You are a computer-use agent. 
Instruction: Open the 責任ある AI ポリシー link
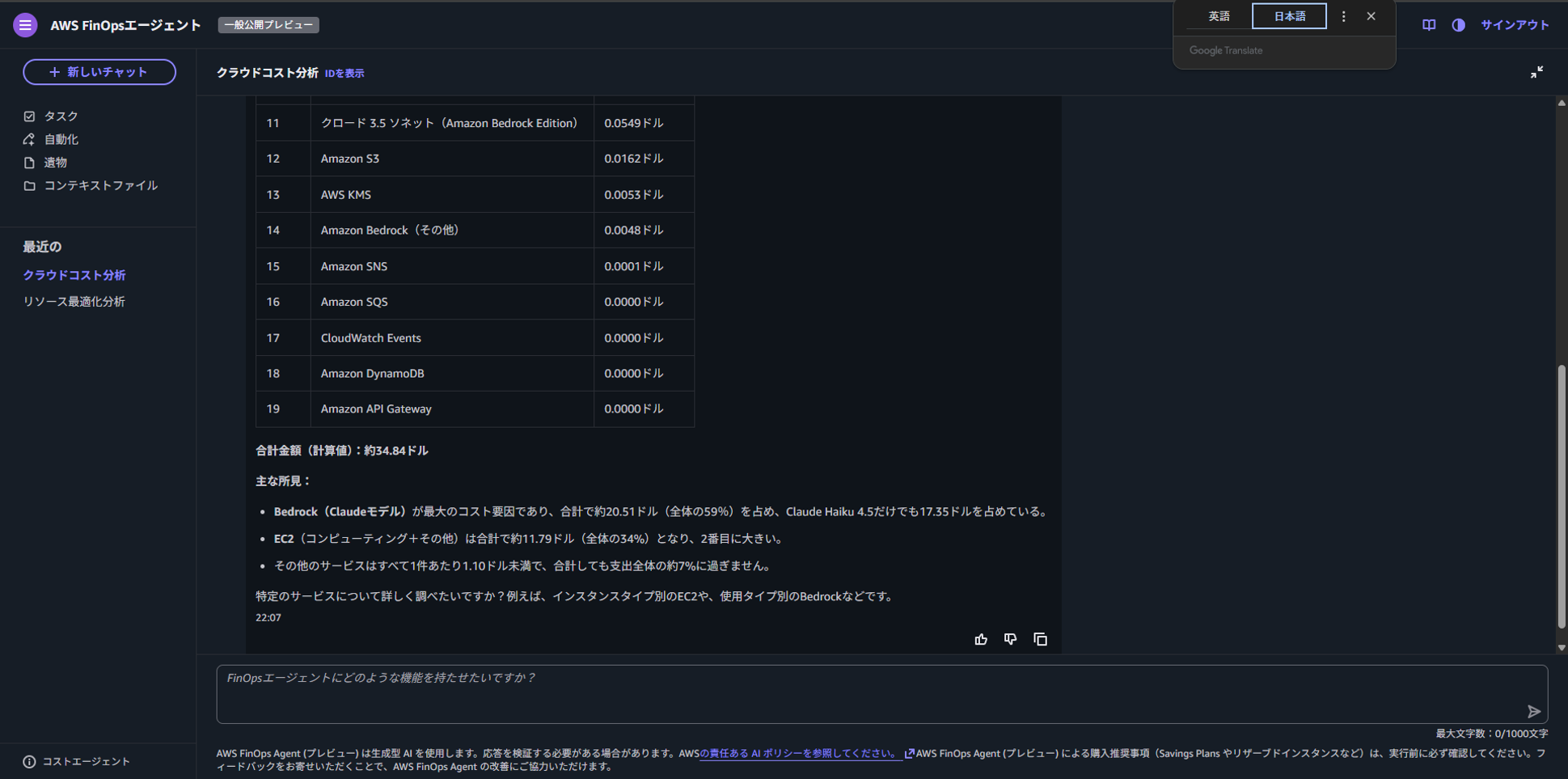click(x=800, y=753)
